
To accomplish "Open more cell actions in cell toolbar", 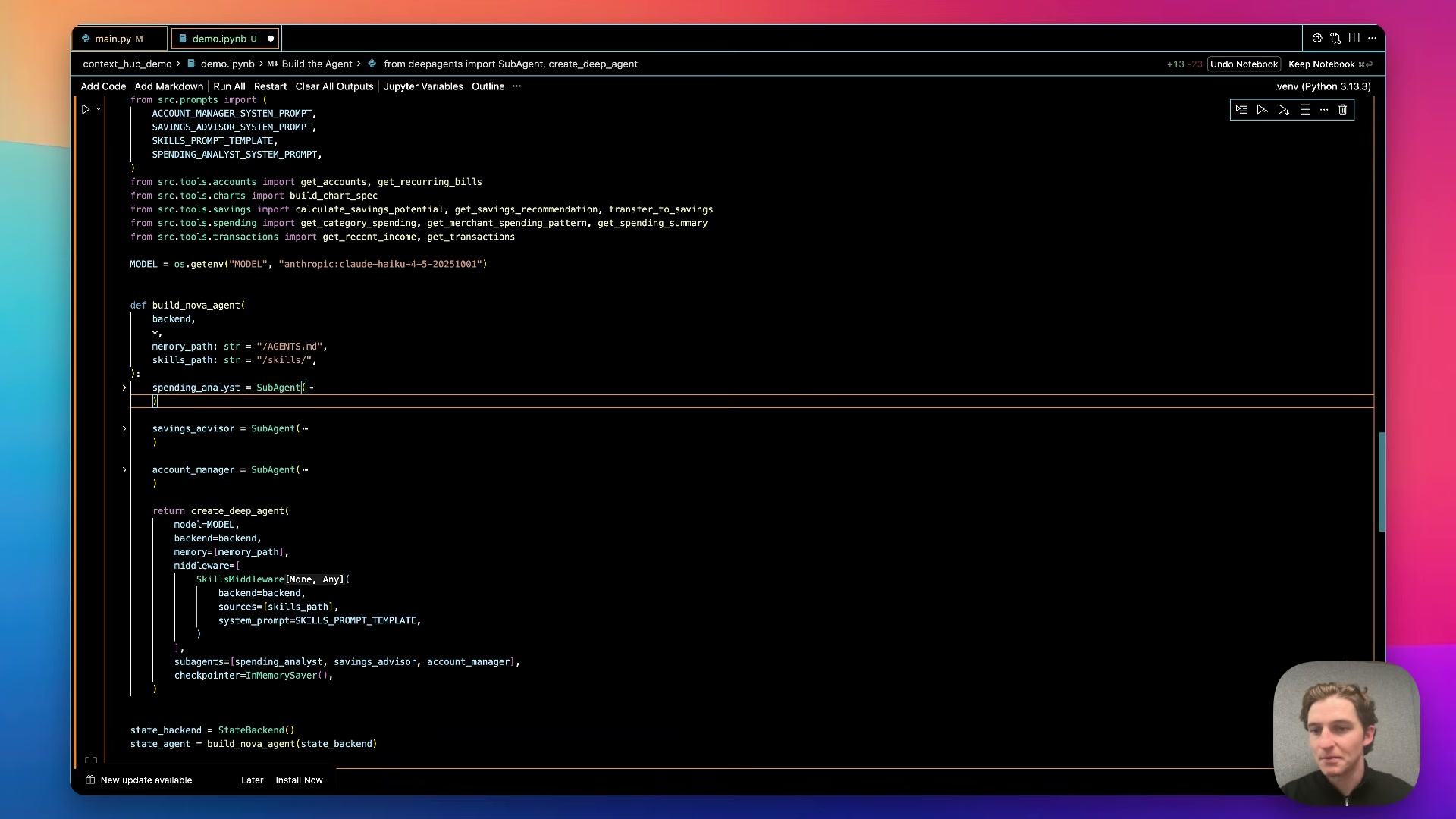I will click(x=1324, y=110).
